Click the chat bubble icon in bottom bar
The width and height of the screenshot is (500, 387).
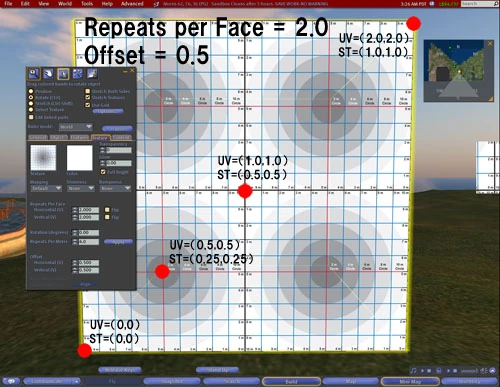coord(11,381)
